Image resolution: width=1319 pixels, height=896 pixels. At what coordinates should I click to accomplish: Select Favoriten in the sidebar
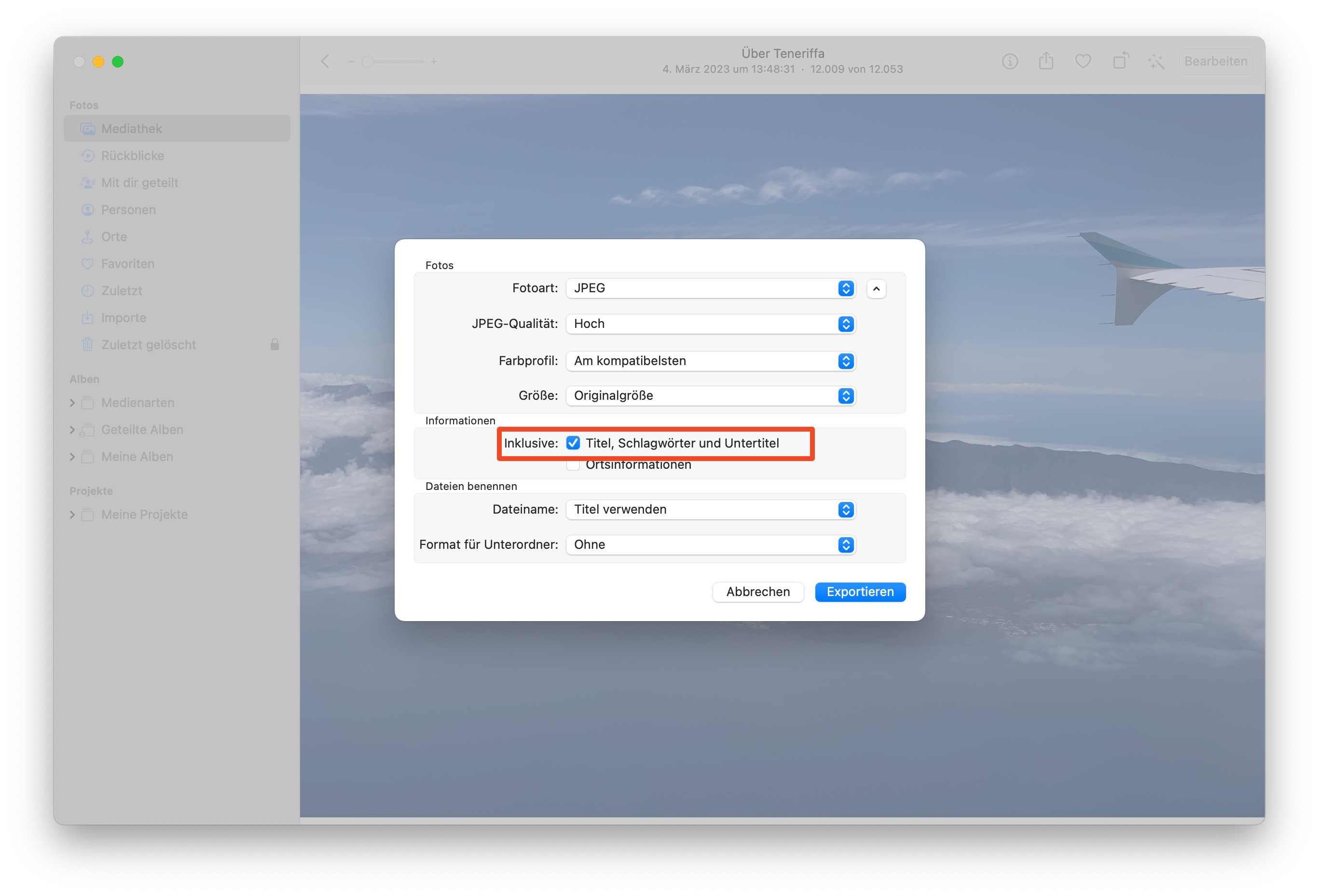click(x=127, y=264)
